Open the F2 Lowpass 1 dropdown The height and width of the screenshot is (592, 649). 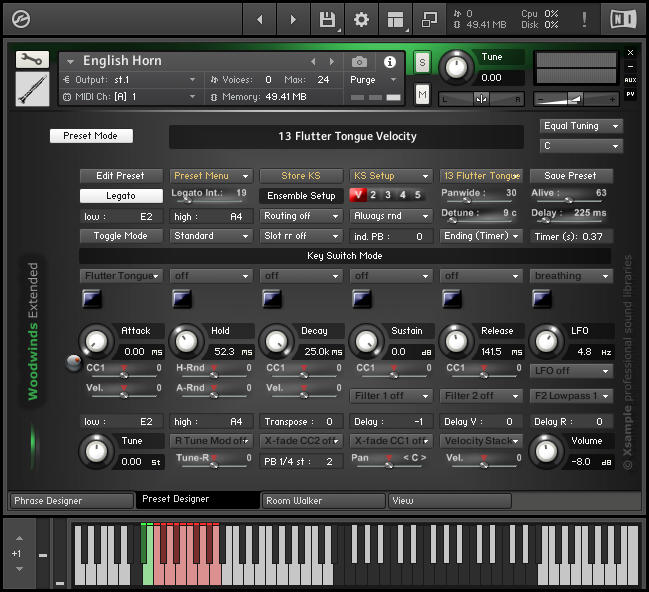pyautogui.click(x=571, y=396)
